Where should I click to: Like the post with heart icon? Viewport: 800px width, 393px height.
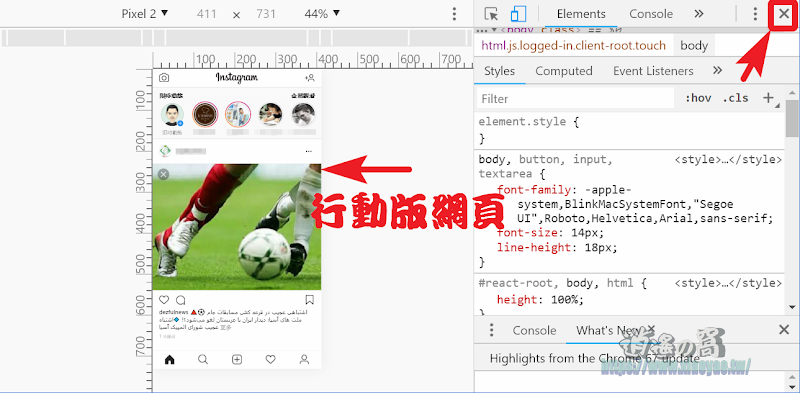point(164,300)
